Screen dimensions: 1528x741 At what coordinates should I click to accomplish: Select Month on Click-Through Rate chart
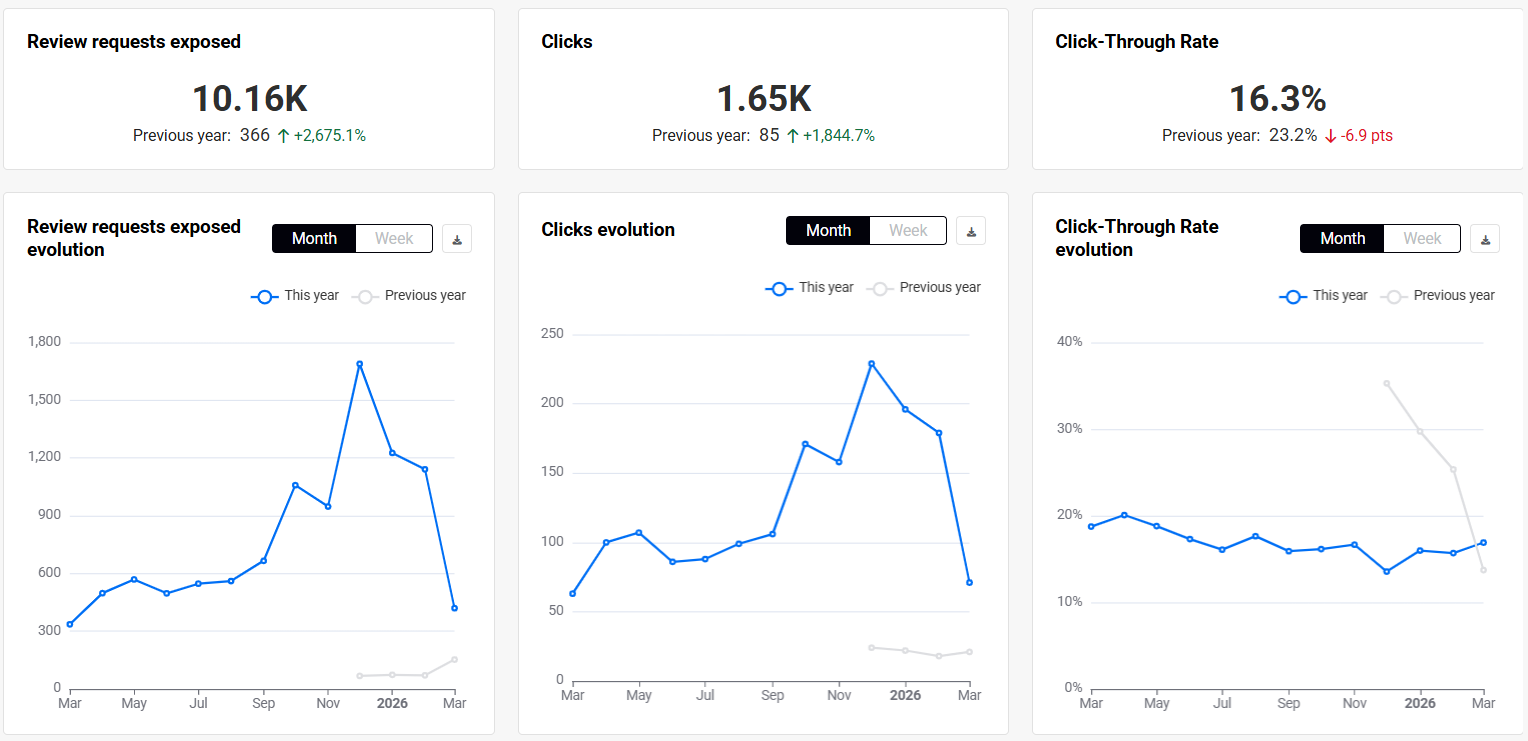tap(1342, 239)
